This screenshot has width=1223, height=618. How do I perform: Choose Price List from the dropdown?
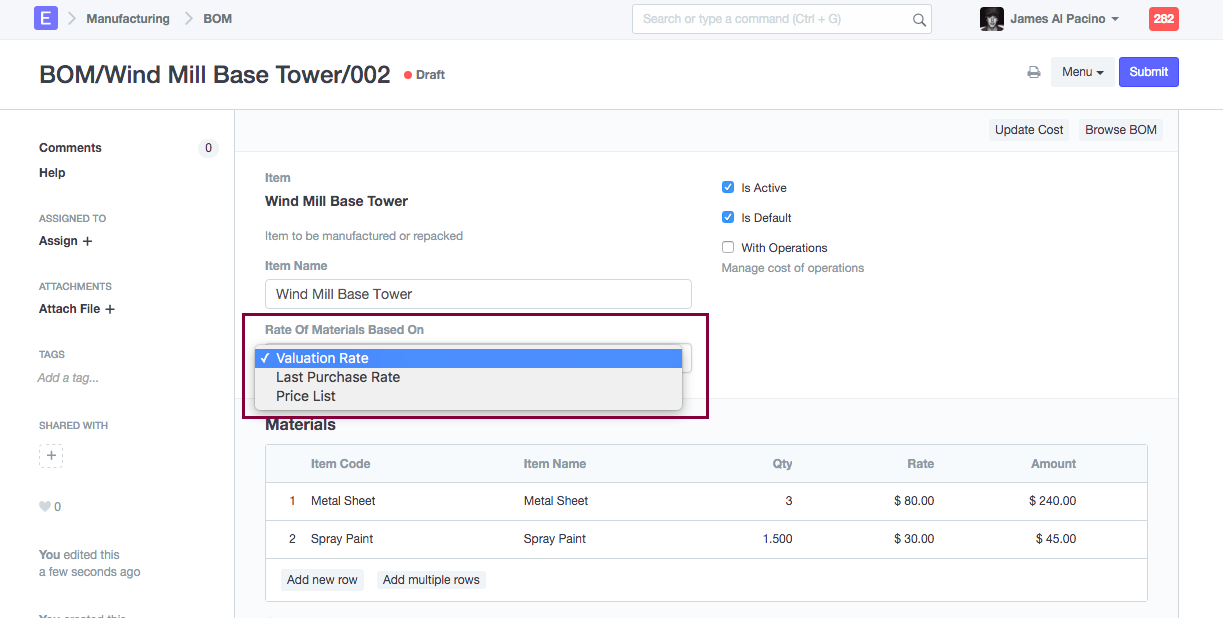point(306,396)
